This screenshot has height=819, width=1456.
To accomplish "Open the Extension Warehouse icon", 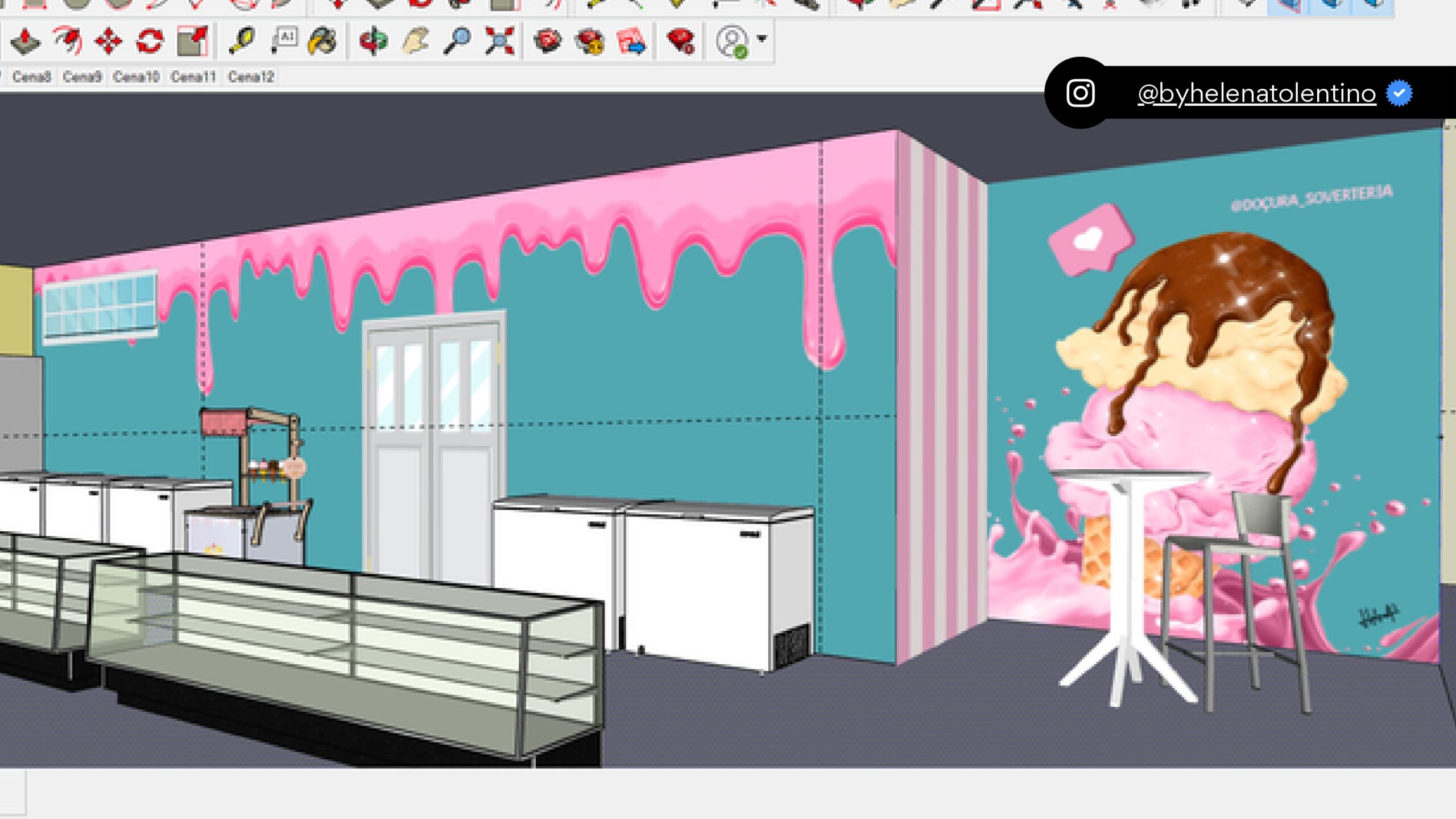I will 590,41.
